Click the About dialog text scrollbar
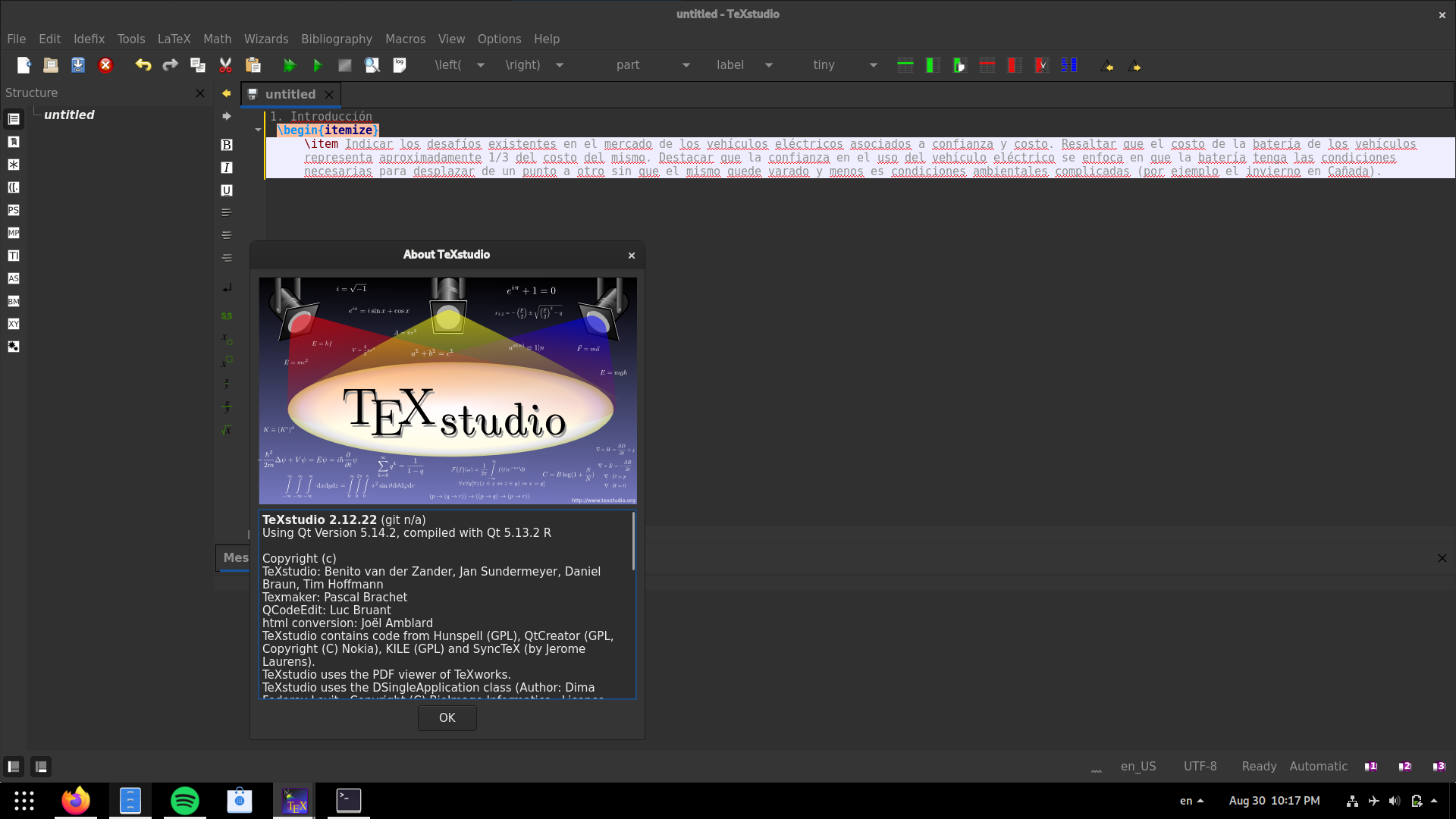This screenshot has height=819, width=1456. 633,541
